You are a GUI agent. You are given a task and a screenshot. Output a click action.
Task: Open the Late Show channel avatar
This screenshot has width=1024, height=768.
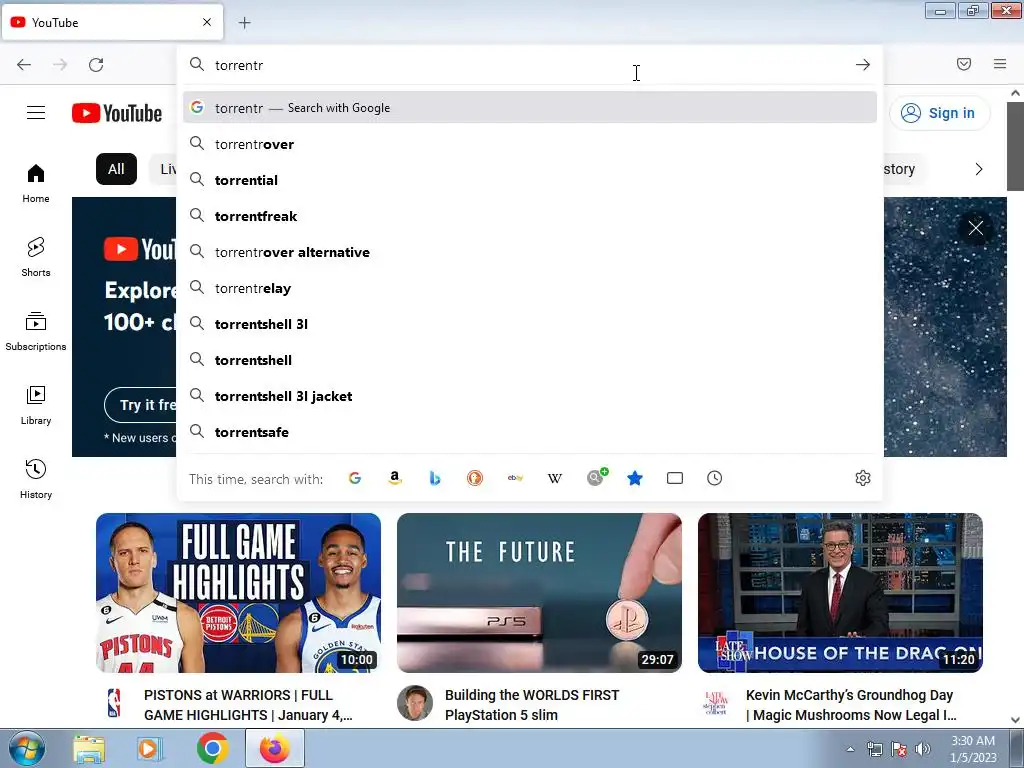point(715,703)
